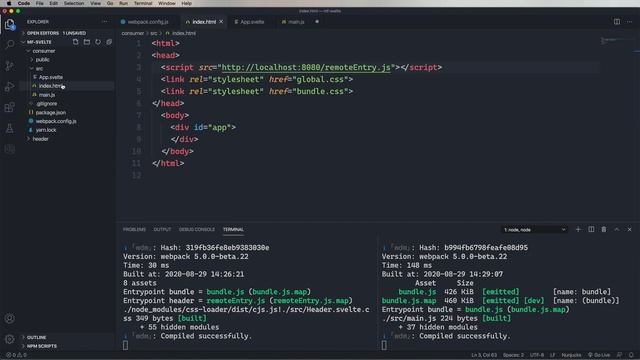Open the Terminal menu in menu bar
640x360 pixels.
coord(143,3)
